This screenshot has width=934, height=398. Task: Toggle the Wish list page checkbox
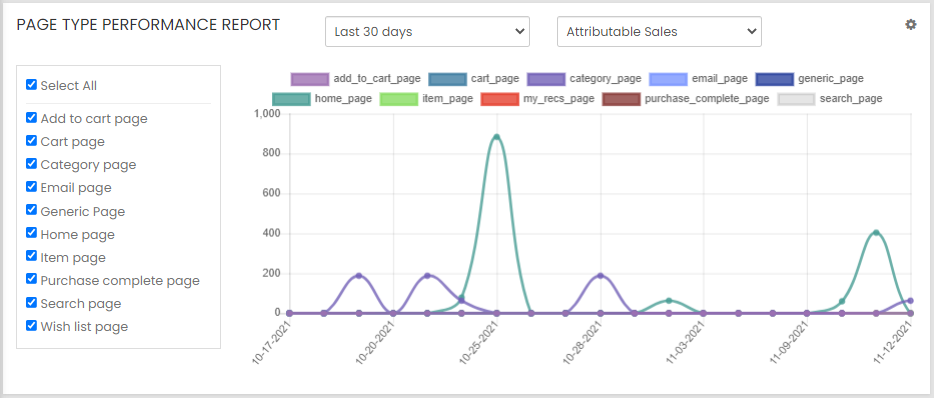(32, 325)
